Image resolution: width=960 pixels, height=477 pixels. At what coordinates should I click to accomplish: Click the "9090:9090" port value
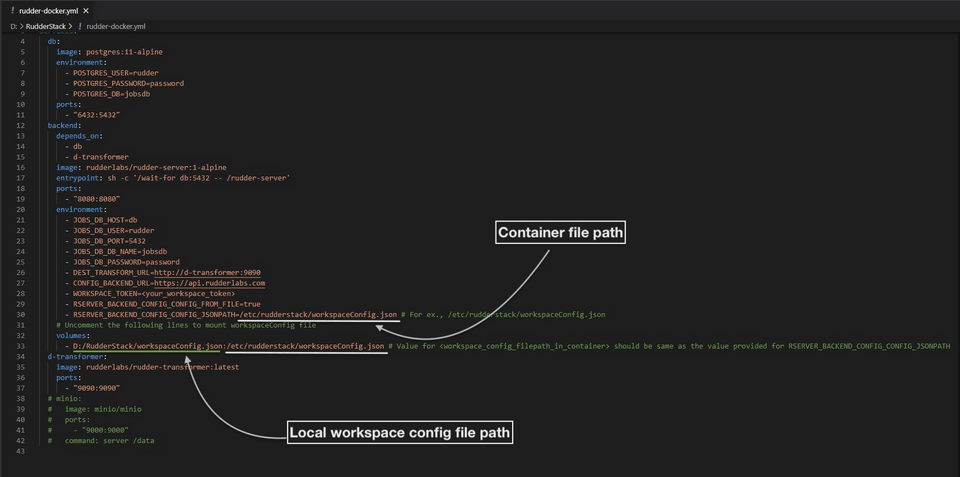point(96,388)
